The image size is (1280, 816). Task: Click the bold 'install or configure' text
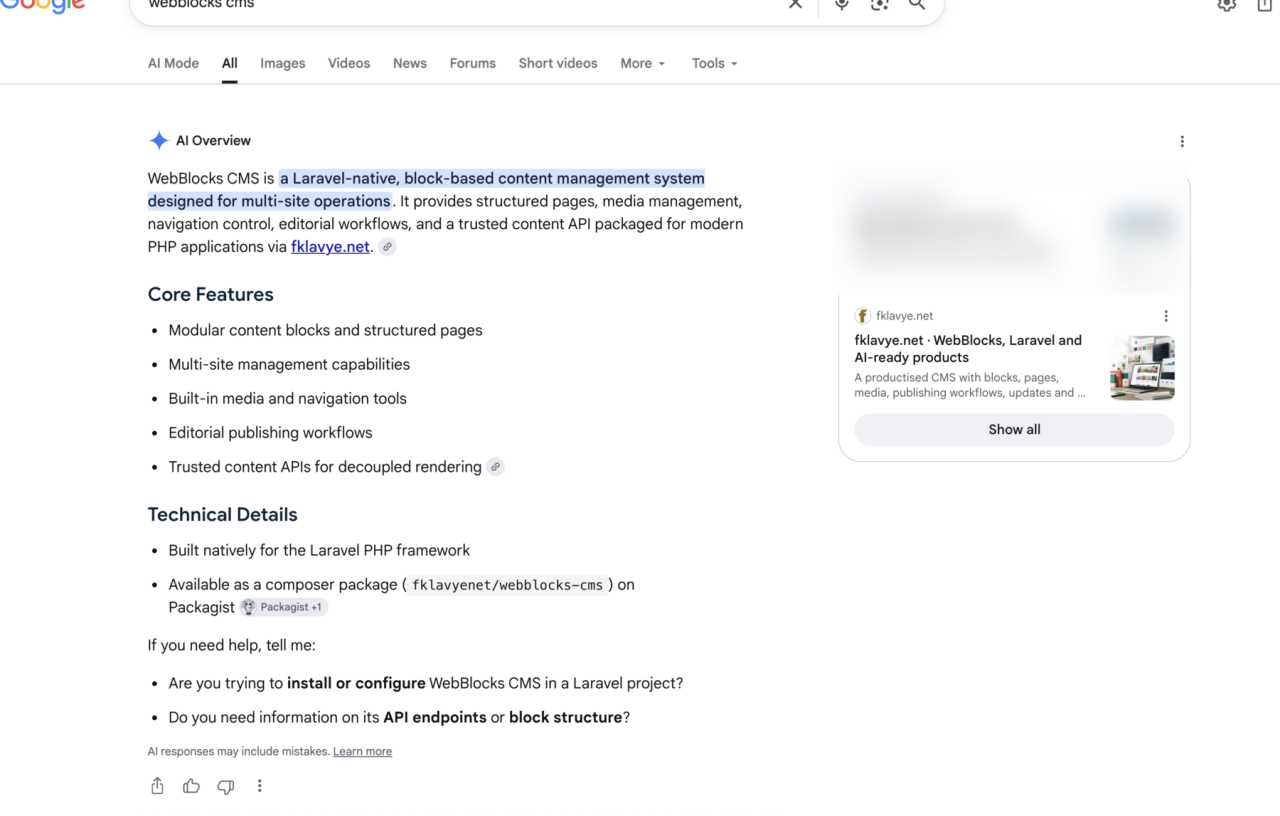coord(356,684)
